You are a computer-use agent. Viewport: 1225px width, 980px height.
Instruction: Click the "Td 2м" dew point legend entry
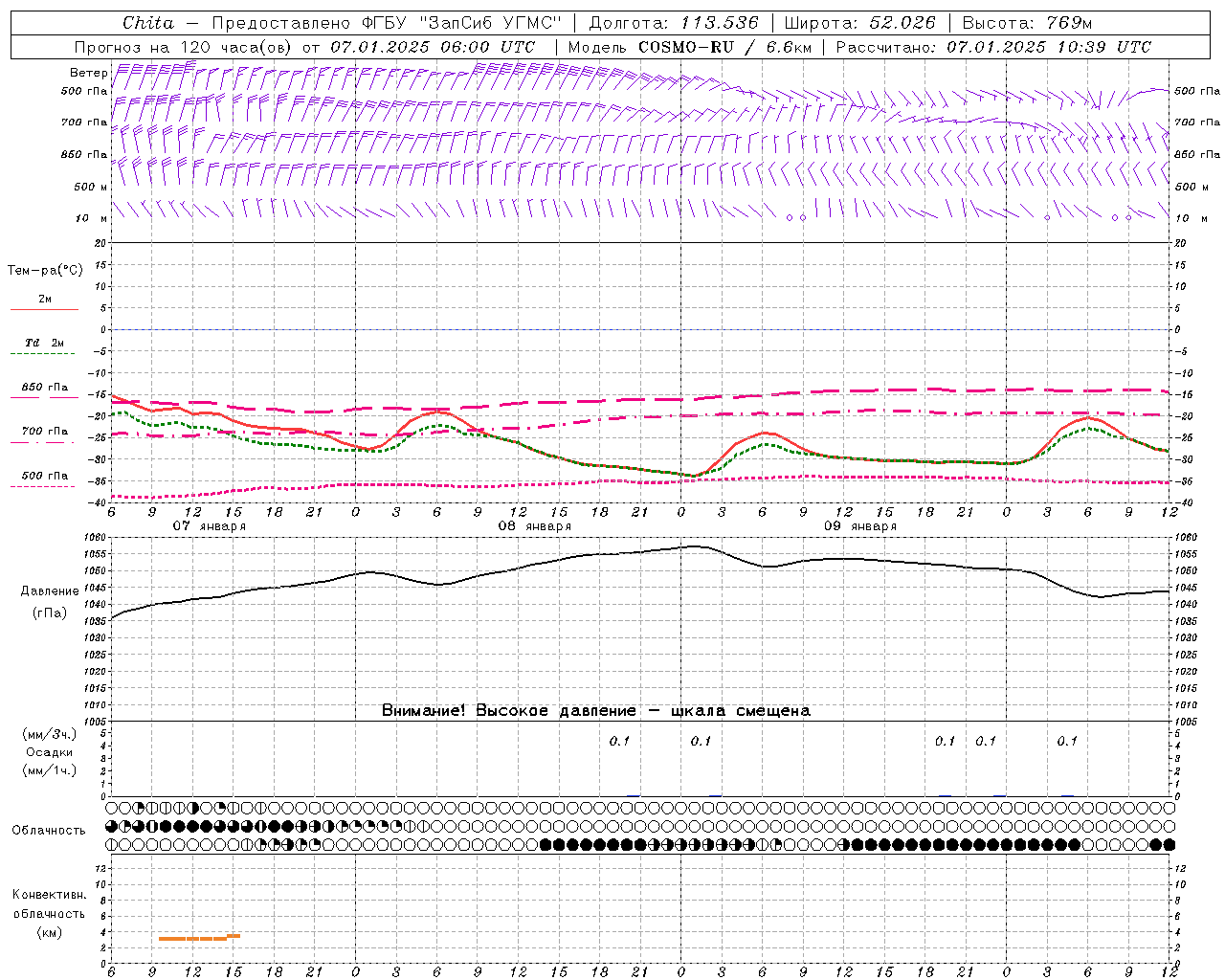[x=45, y=343]
